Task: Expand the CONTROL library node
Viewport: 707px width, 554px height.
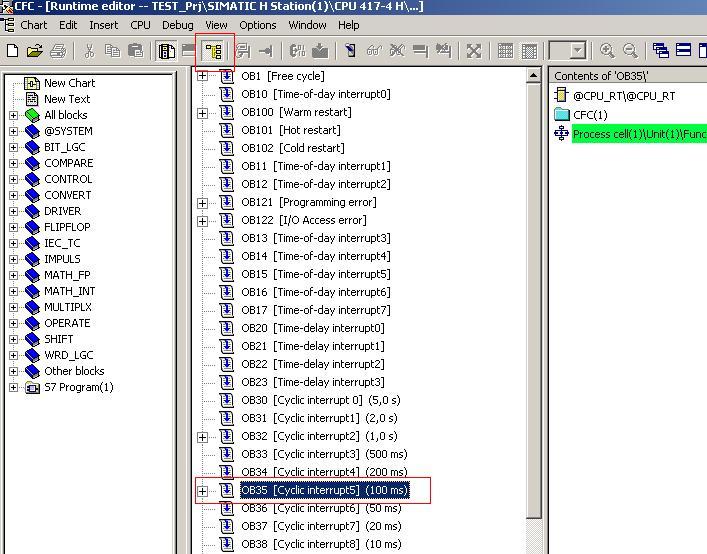Action: pos(14,180)
